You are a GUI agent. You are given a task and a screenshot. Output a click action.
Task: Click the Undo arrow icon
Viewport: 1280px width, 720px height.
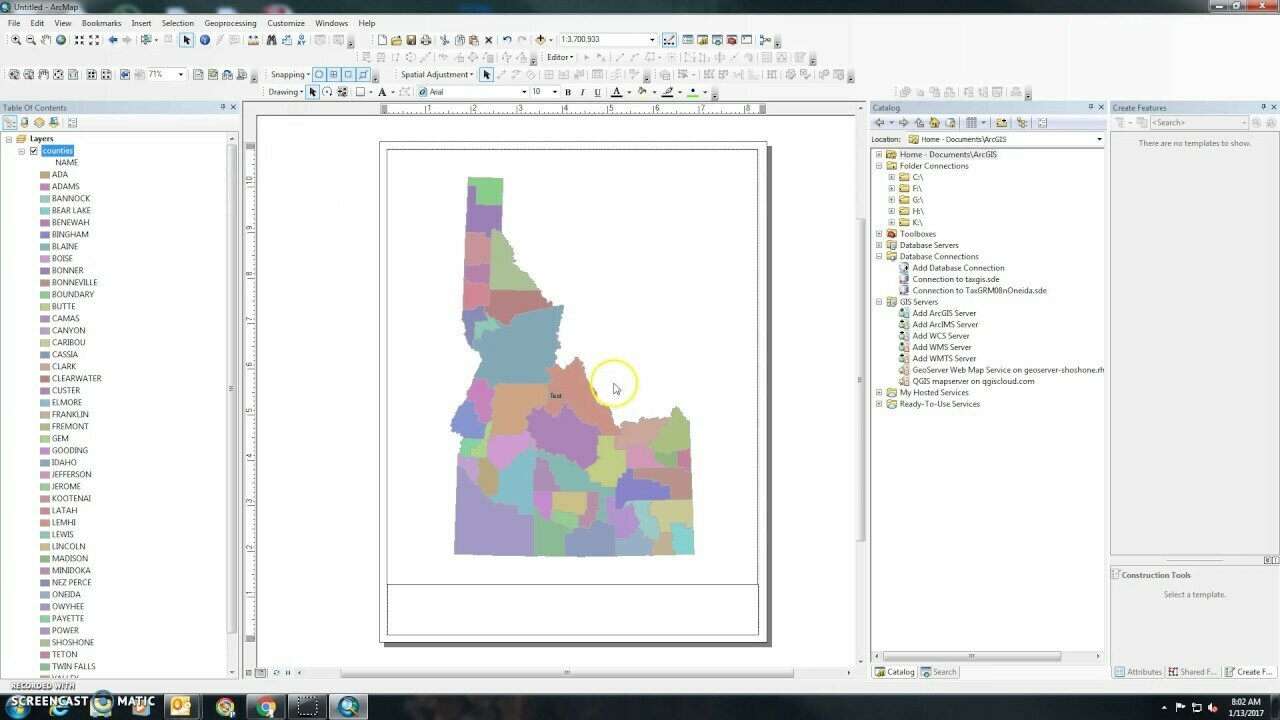[x=507, y=40]
